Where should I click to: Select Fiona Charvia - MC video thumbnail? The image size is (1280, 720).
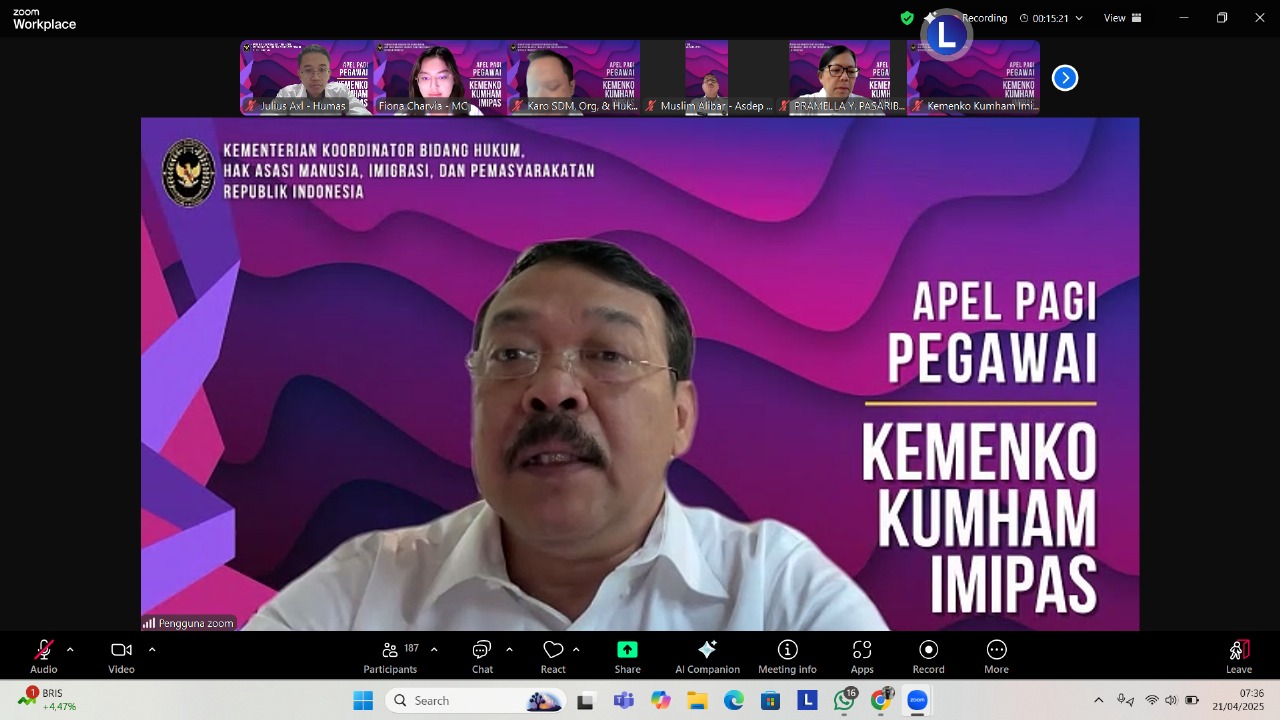440,77
